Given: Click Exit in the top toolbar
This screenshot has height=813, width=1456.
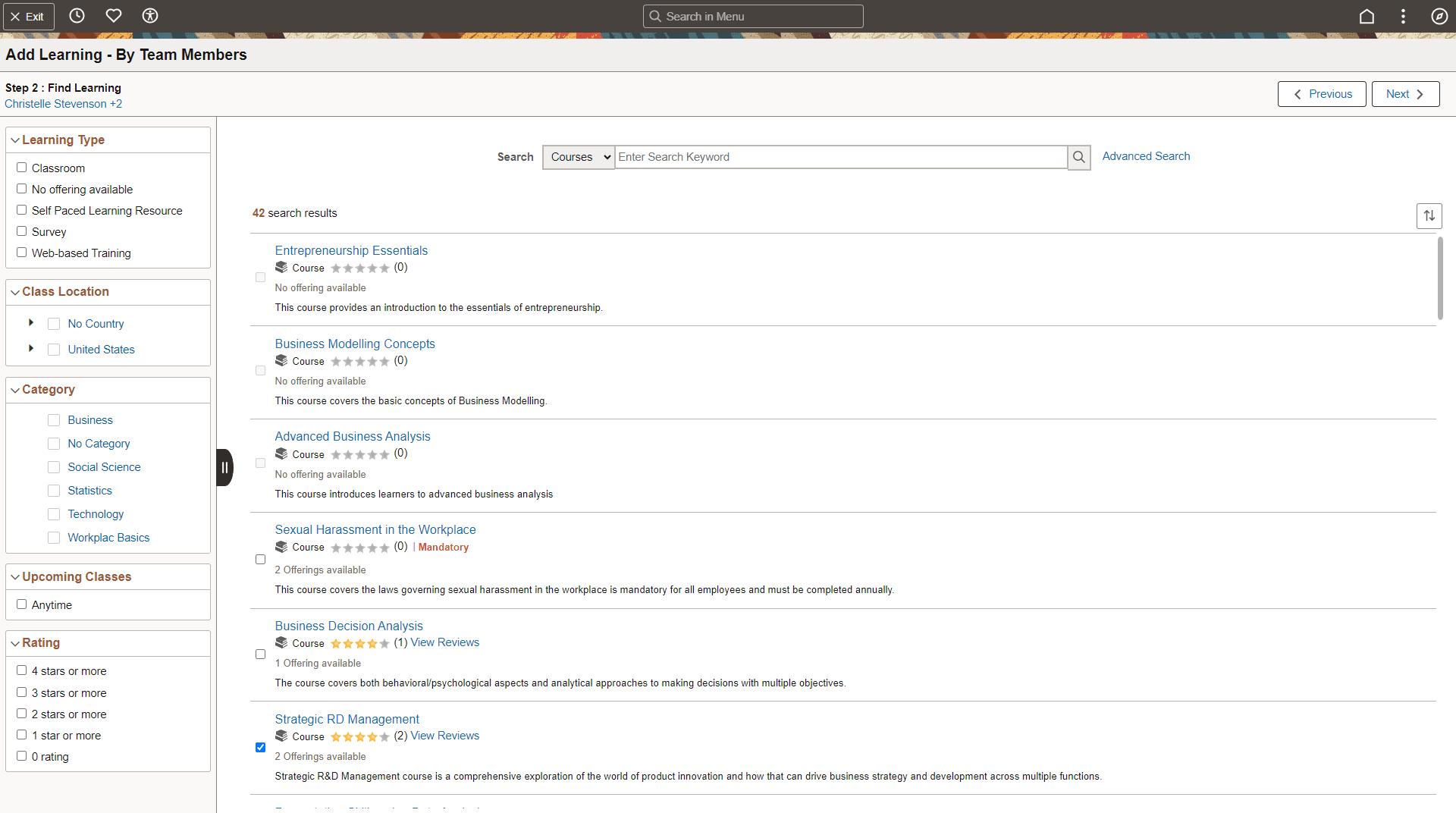Looking at the screenshot, I should (x=28, y=15).
